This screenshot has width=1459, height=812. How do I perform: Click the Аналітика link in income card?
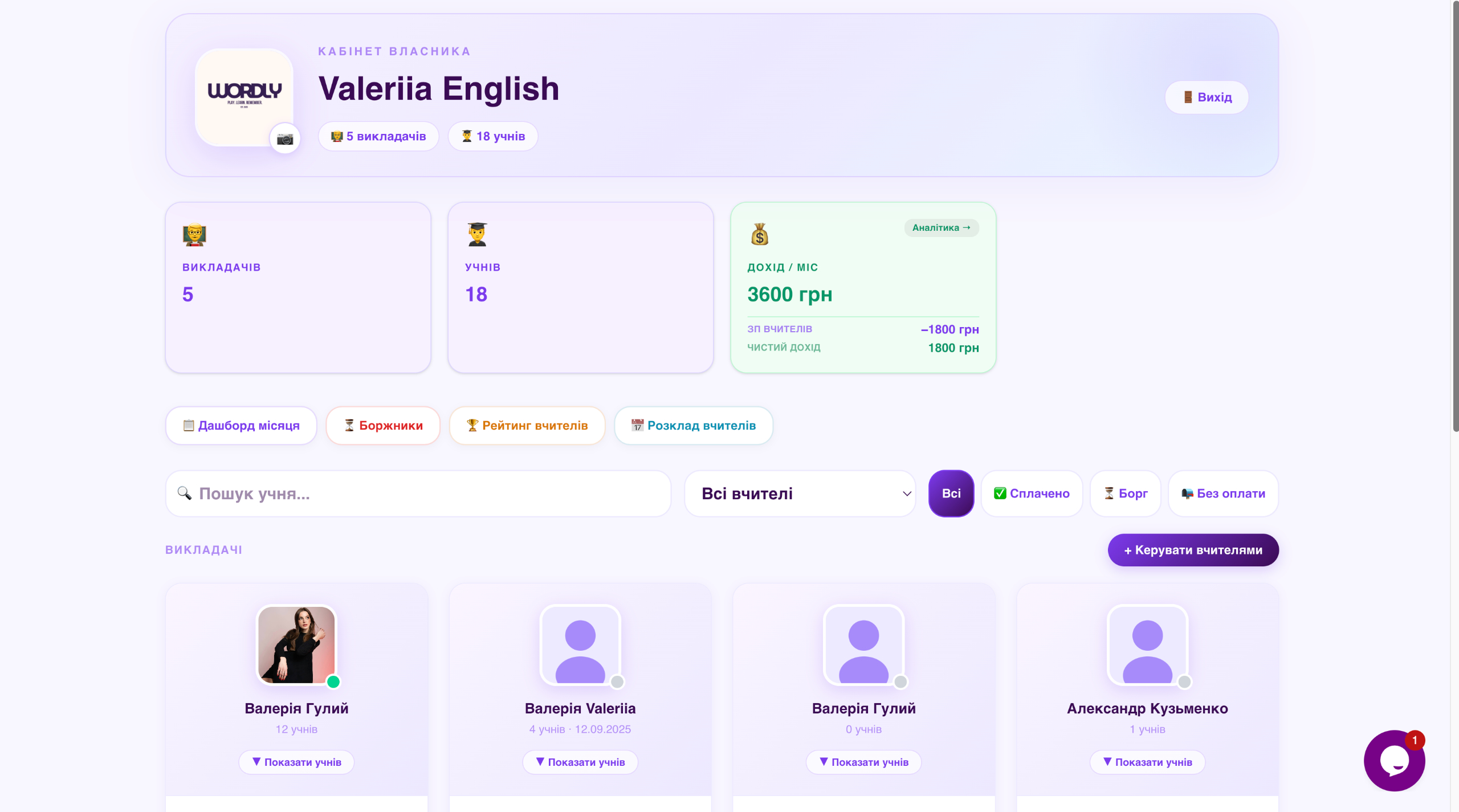[942, 228]
